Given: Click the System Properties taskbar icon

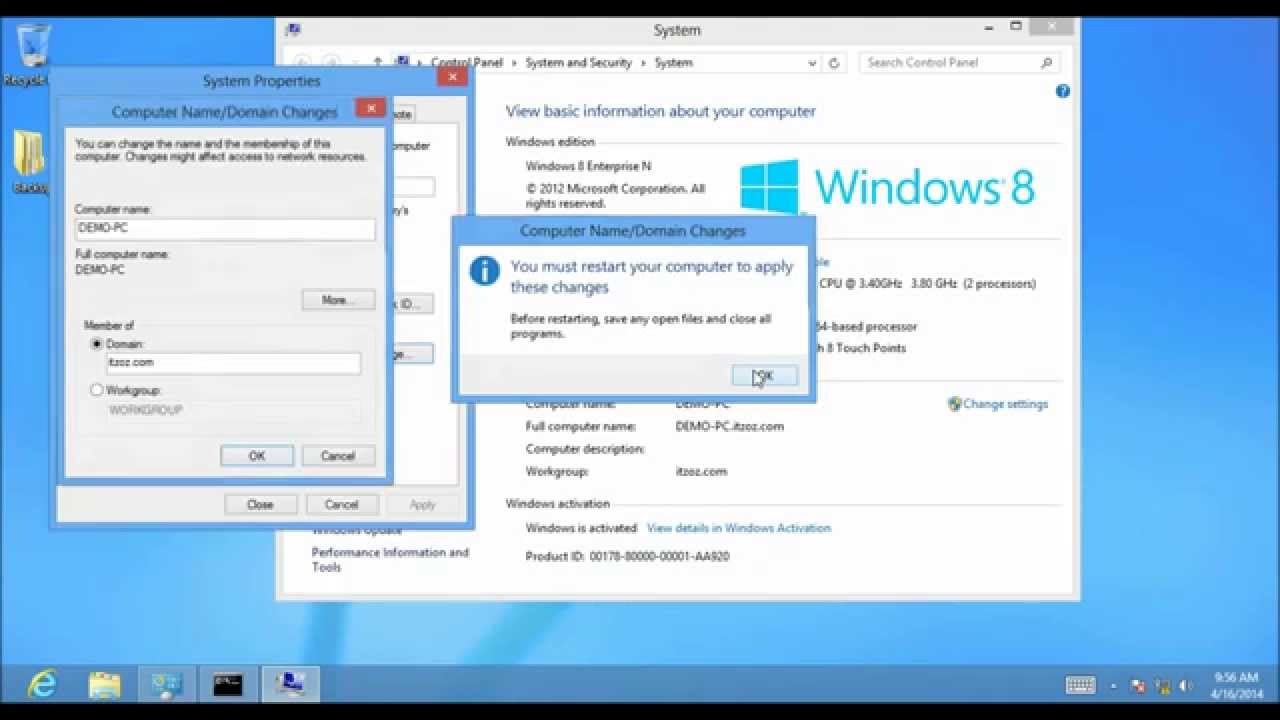Looking at the screenshot, I should (290, 684).
